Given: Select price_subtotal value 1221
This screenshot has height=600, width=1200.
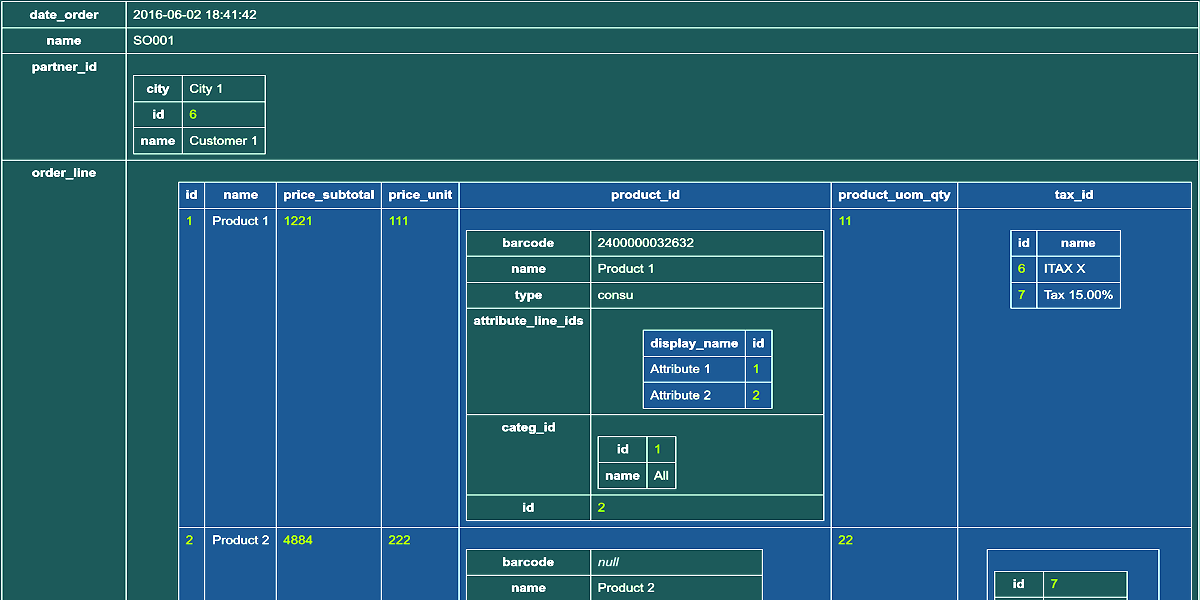Looking at the screenshot, I should [298, 221].
